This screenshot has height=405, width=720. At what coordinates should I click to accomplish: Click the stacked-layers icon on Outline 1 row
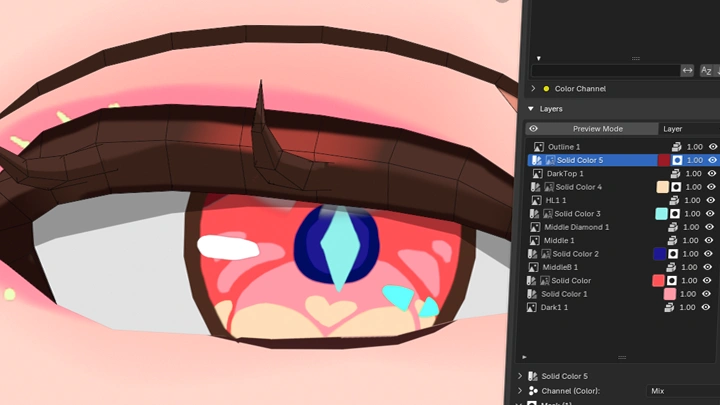tap(676, 146)
